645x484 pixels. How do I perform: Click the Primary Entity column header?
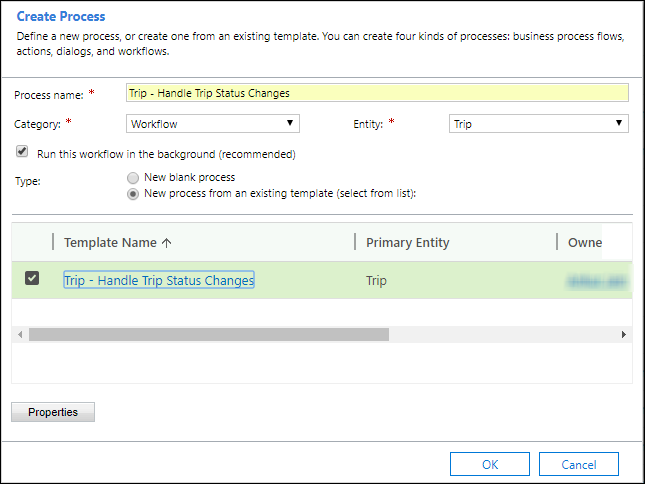click(407, 242)
